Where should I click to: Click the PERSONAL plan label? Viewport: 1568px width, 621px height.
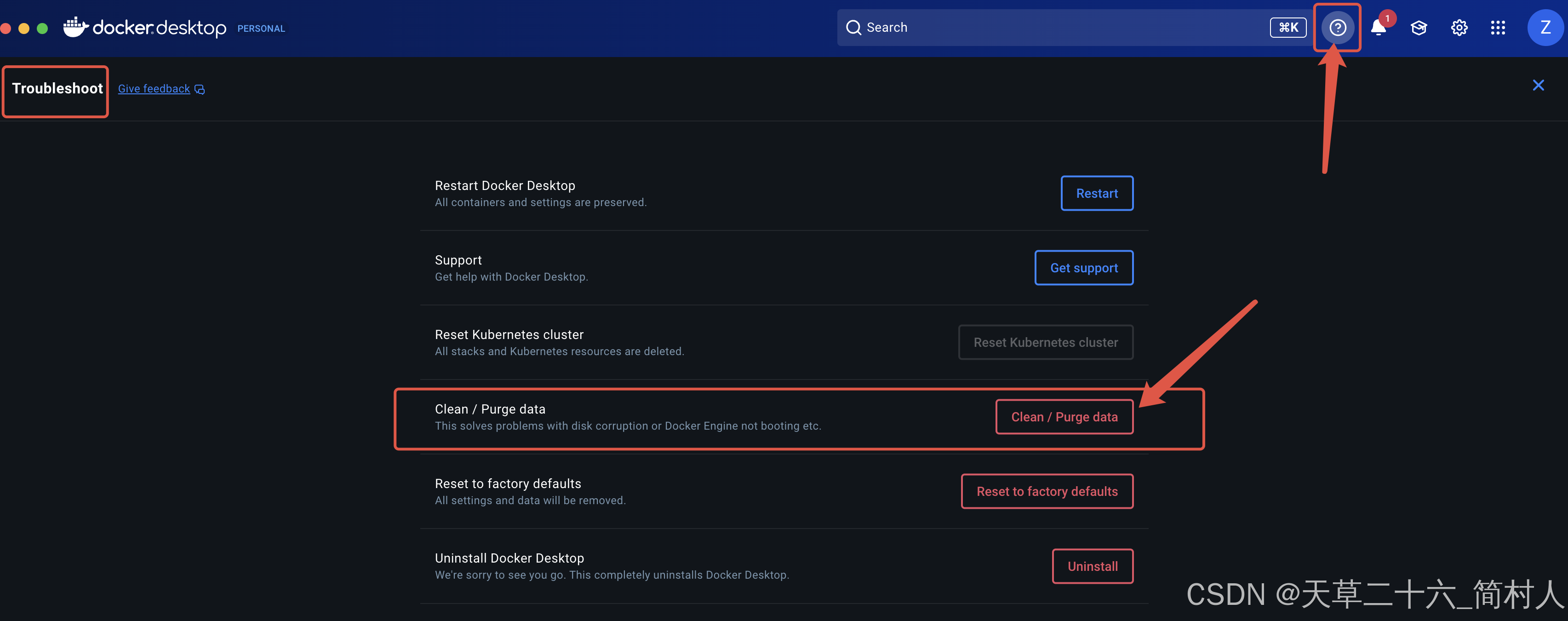coord(261,29)
